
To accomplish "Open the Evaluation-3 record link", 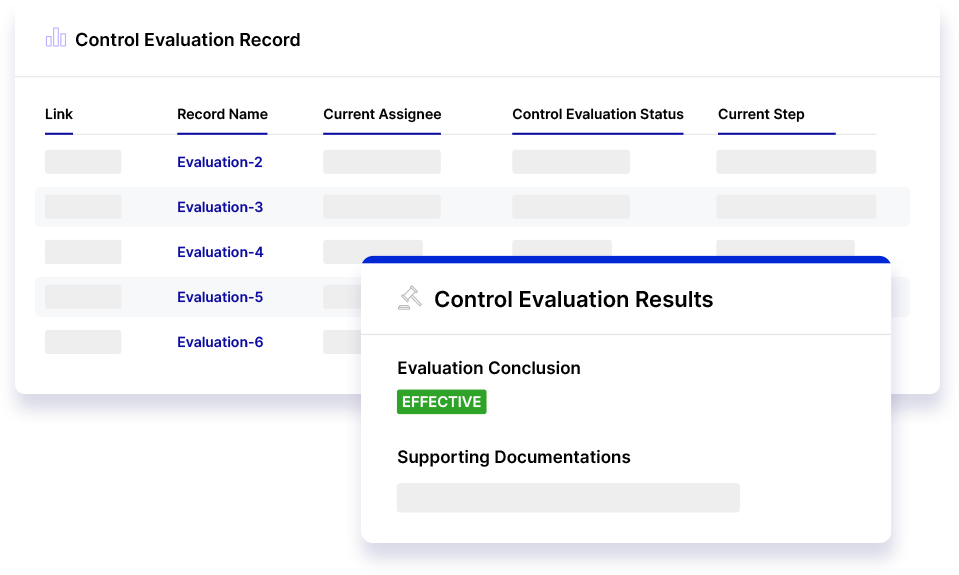I will (x=220, y=207).
